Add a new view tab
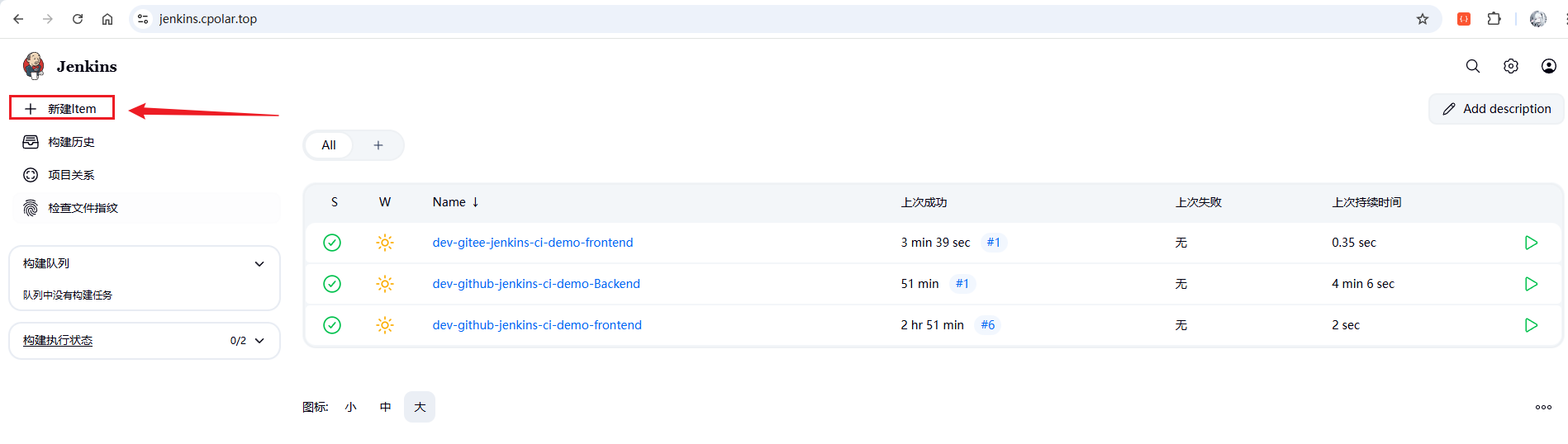The height and width of the screenshot is (444, 1568). [x=378, y=145]
